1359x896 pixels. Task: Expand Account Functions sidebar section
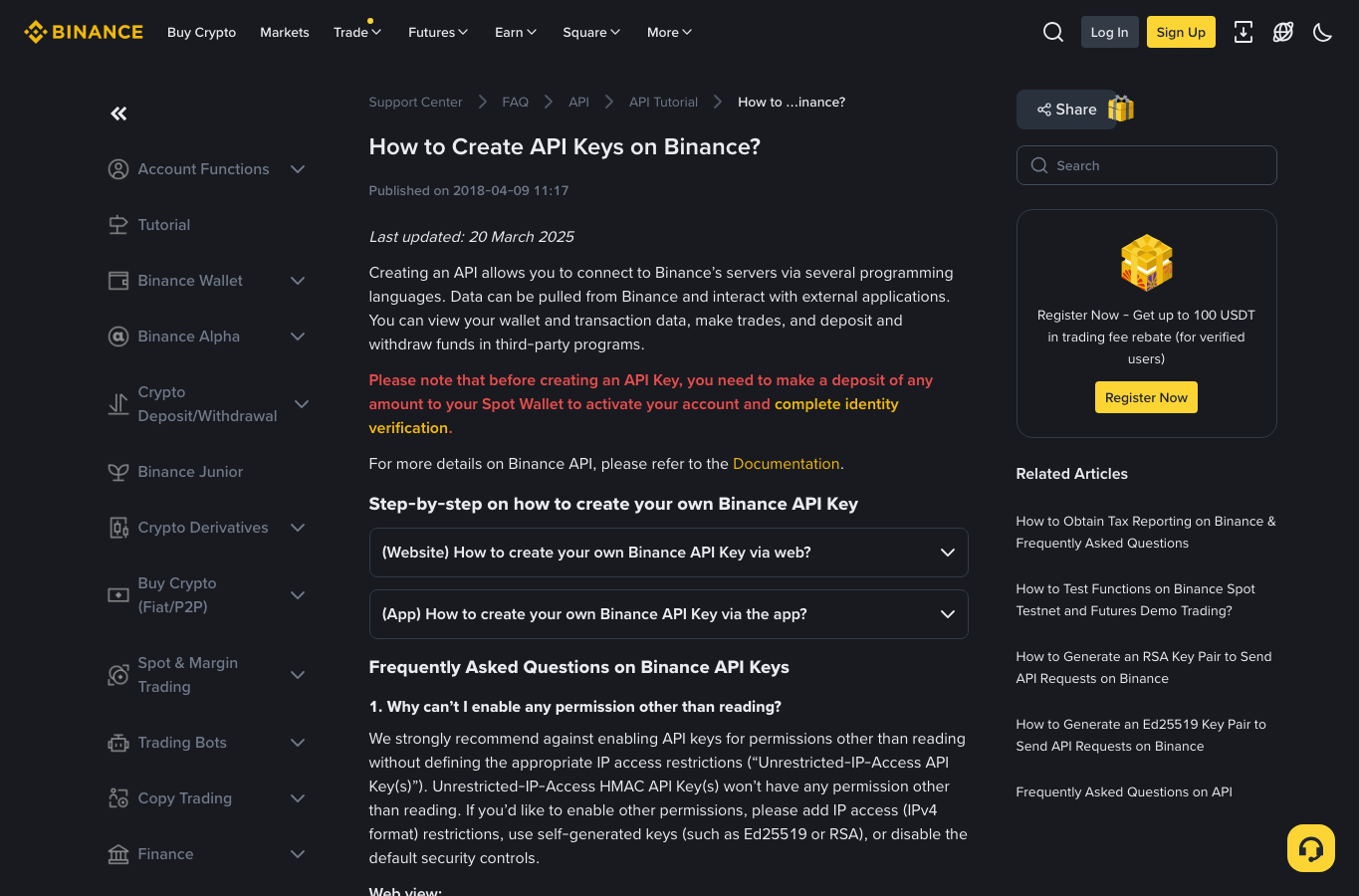click(207, 169)
